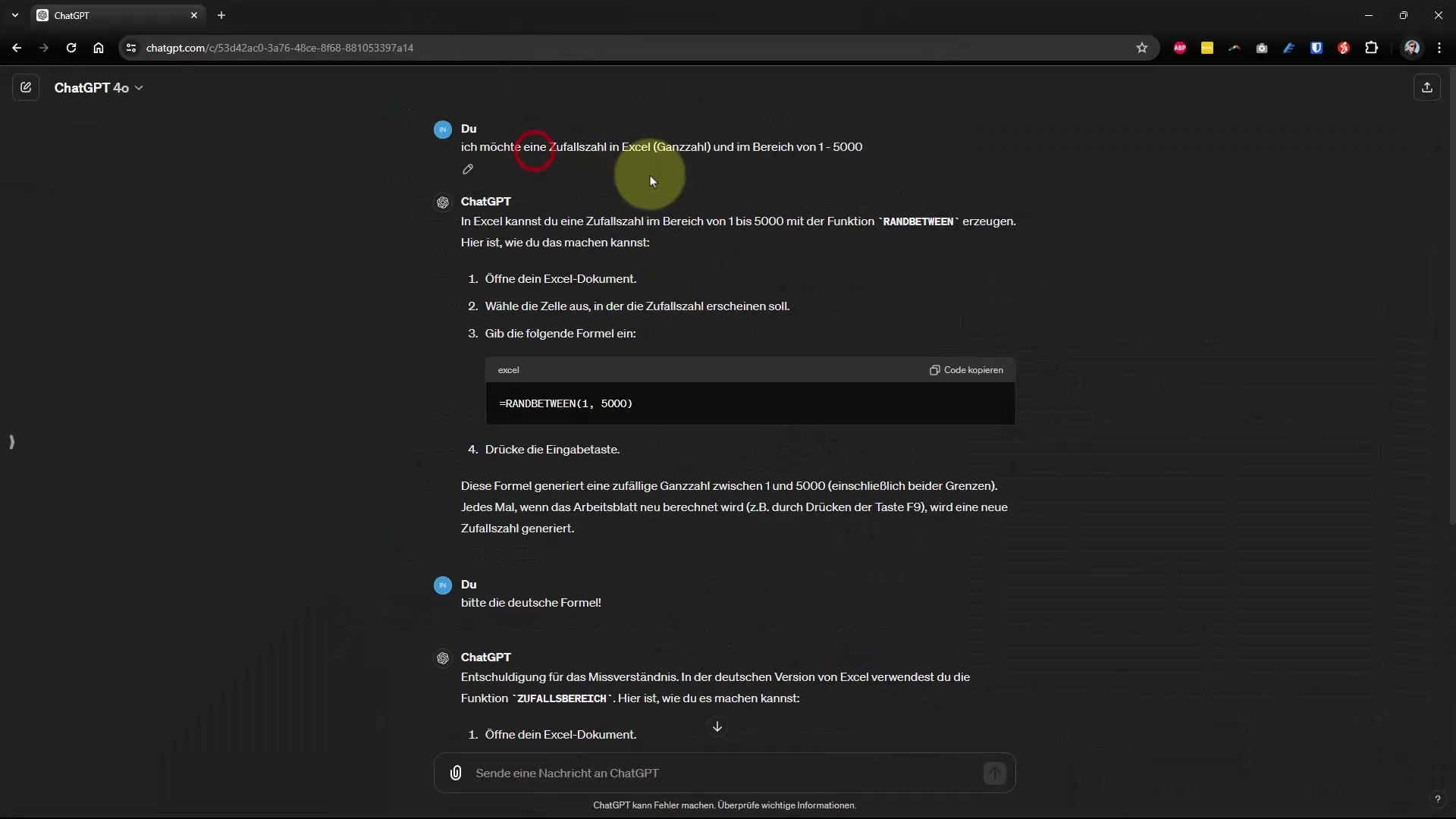The image size is (1456, 819).
Task: Click the ZUFALLSBEREICH function name
Action: 562,698
